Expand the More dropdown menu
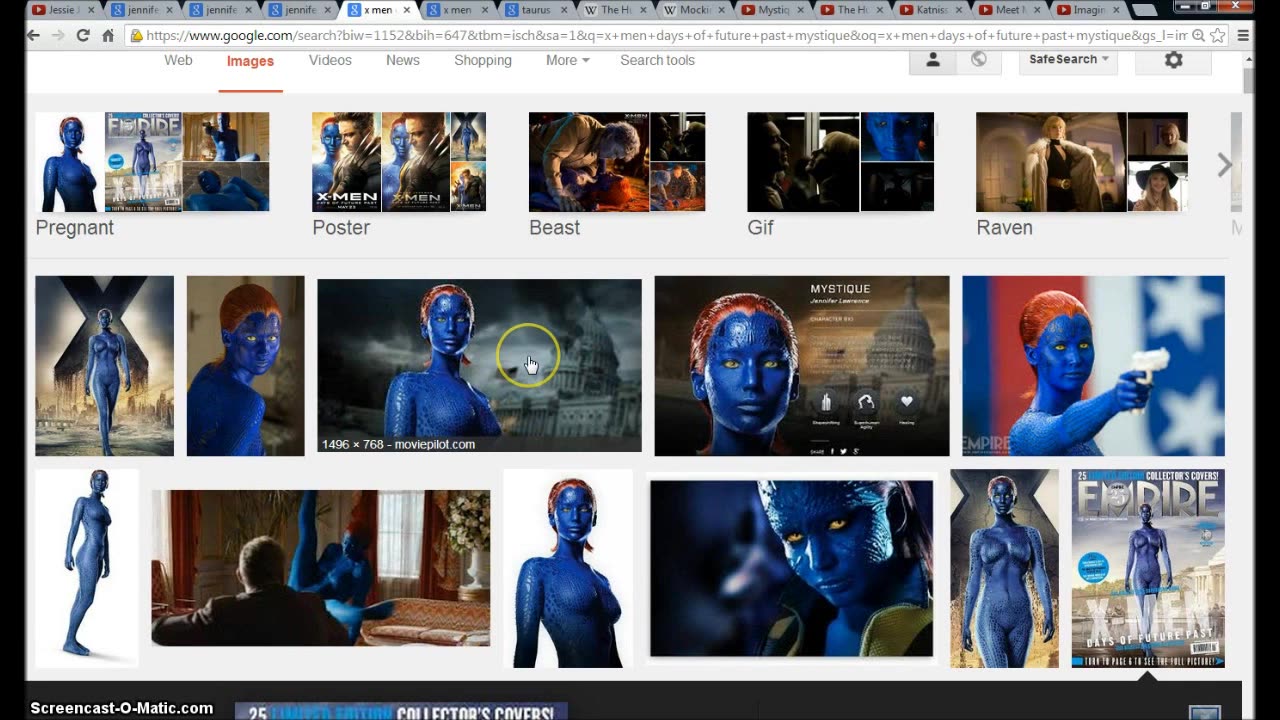The width and height of the screenshot is (1280, 720). click(567, 60)
